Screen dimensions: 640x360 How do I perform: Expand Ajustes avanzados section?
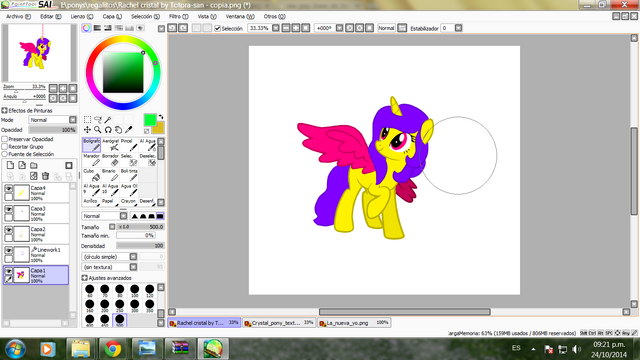pos(84,278)
